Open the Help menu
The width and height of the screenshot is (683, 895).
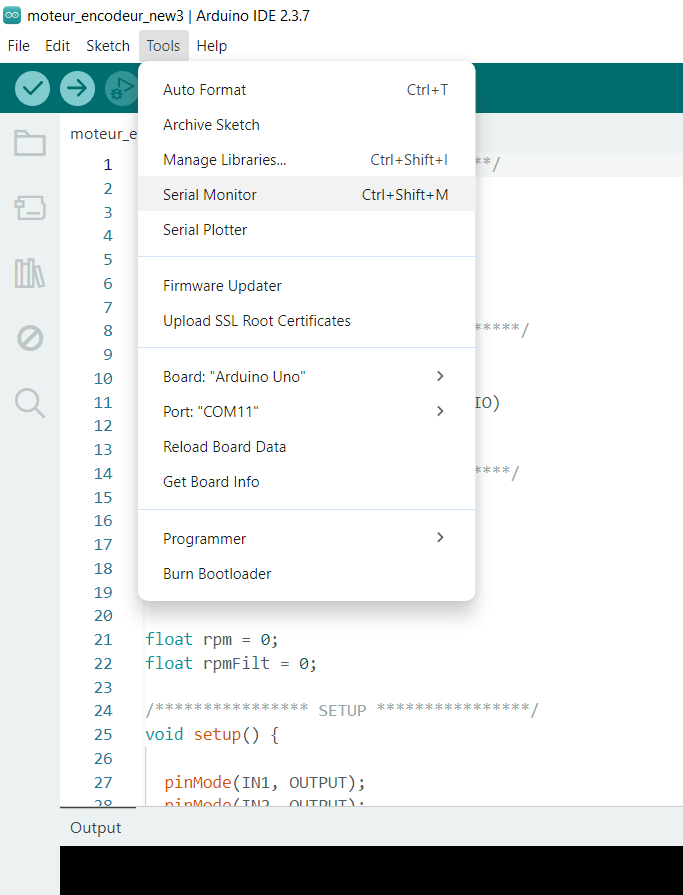click(x=212, y=46)
